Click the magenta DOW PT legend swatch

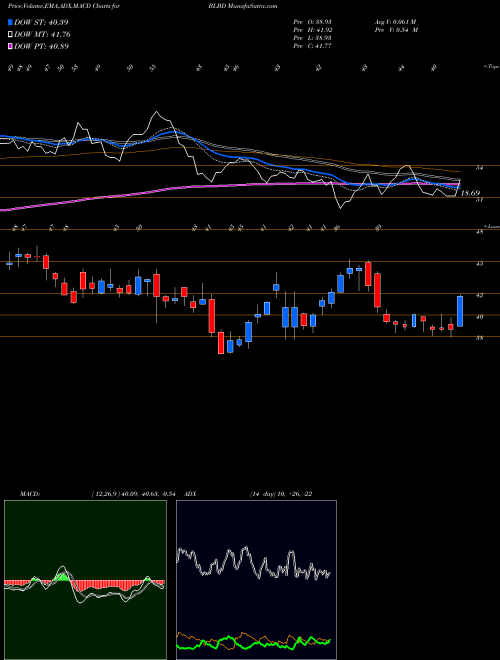click(10, 46)
